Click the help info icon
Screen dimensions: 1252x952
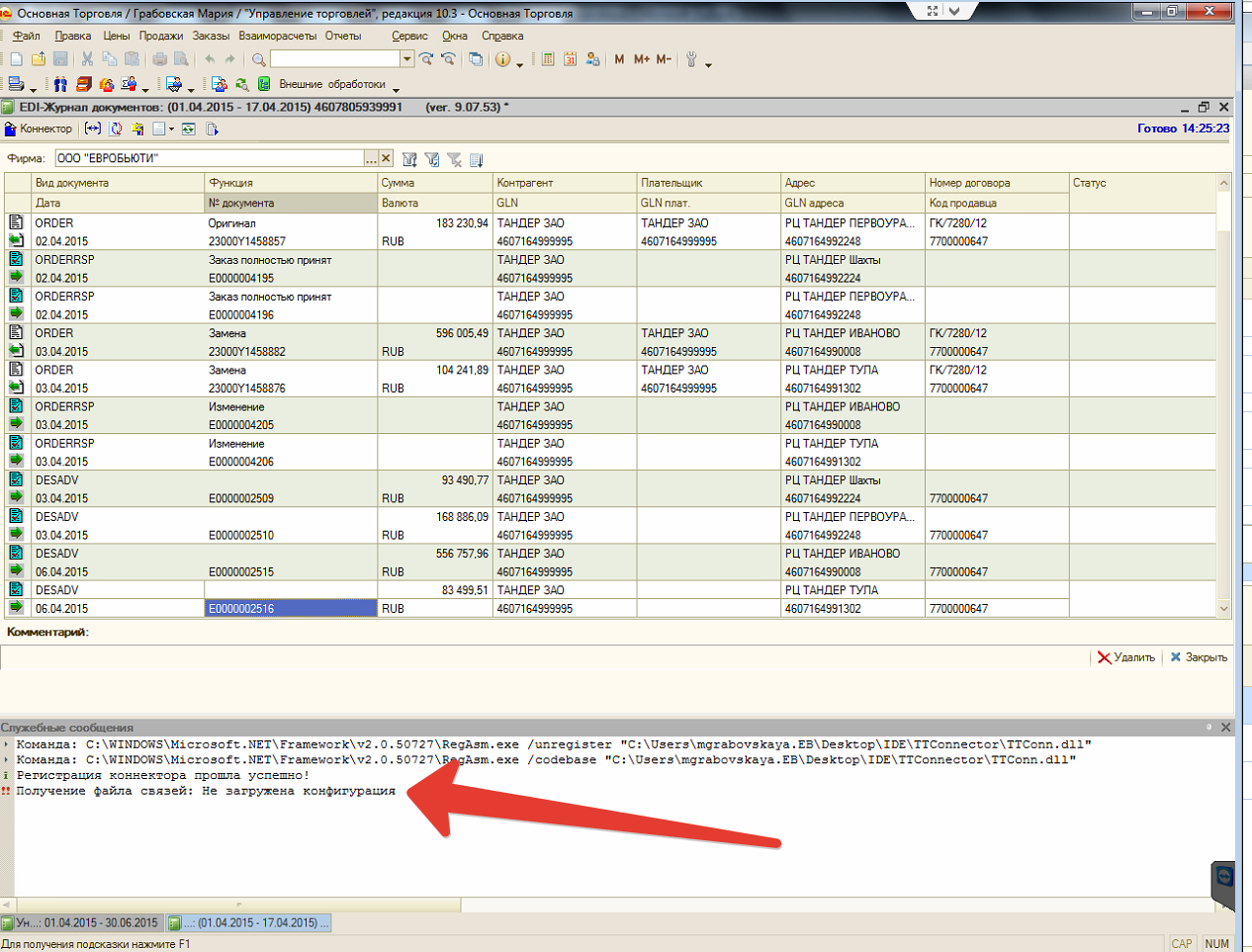coord(503,59)
